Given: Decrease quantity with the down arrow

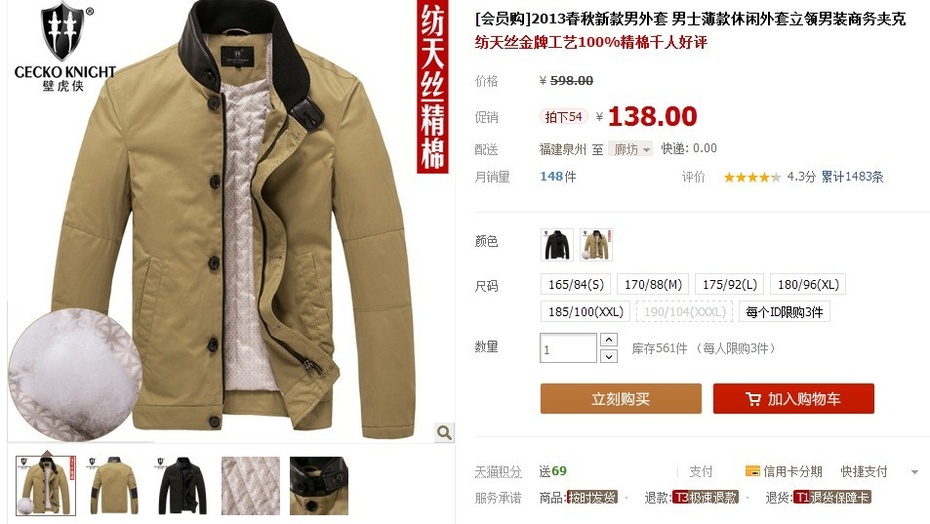Looking at the screenshot, I should pos(609,356).
